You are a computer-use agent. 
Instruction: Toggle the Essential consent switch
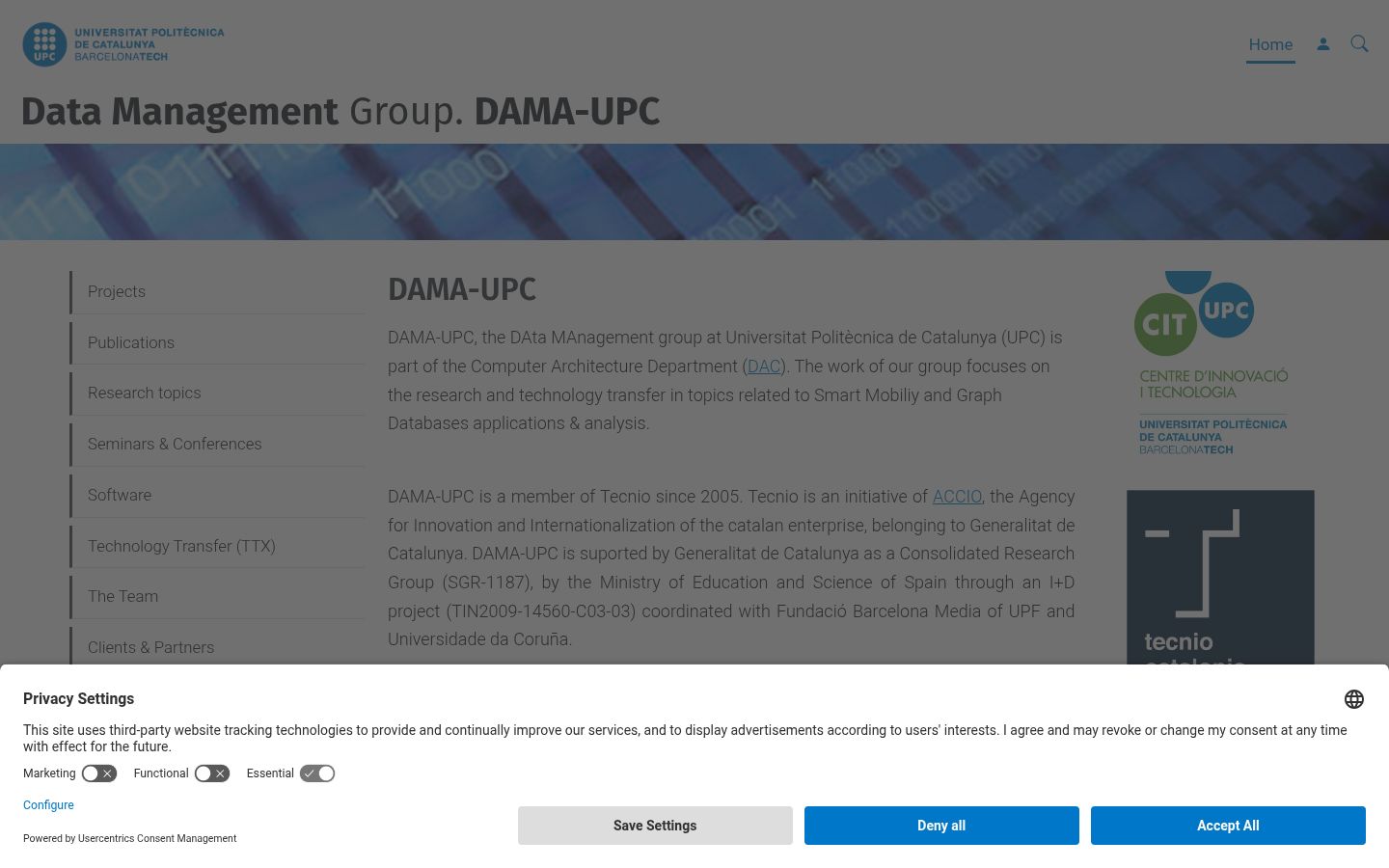pos(317,773)
